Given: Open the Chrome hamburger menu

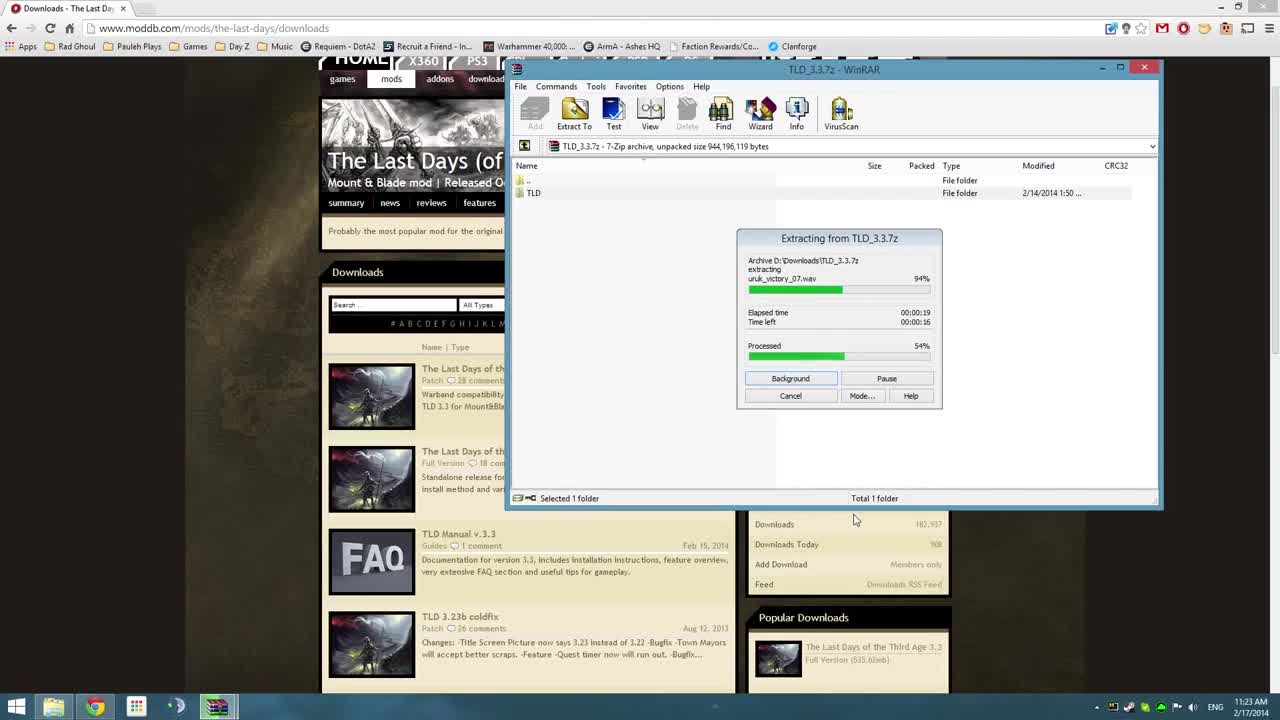Looking at the screenshot, I should click(x=1269, y=28).
